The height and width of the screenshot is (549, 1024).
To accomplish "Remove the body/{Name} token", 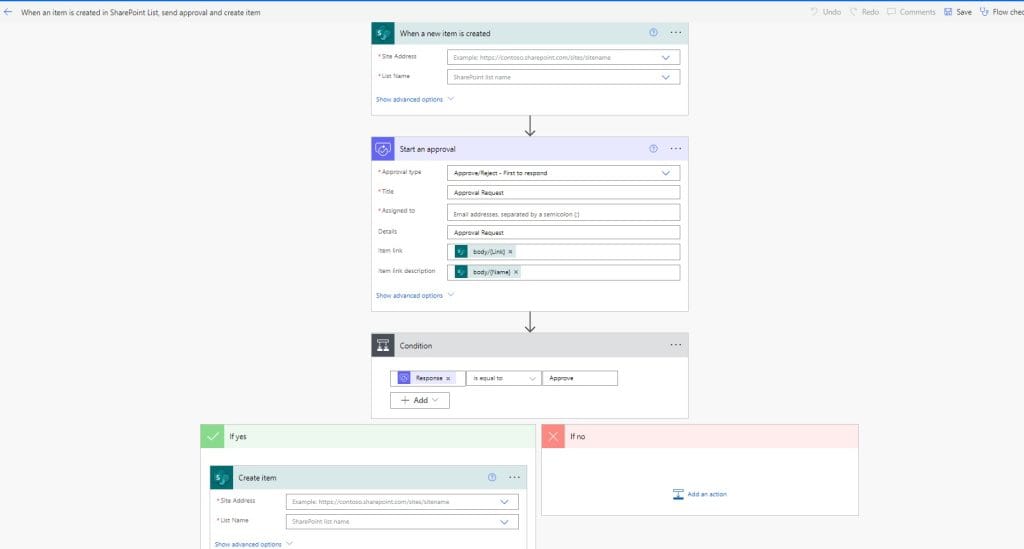I will click(x=516, y=272).
